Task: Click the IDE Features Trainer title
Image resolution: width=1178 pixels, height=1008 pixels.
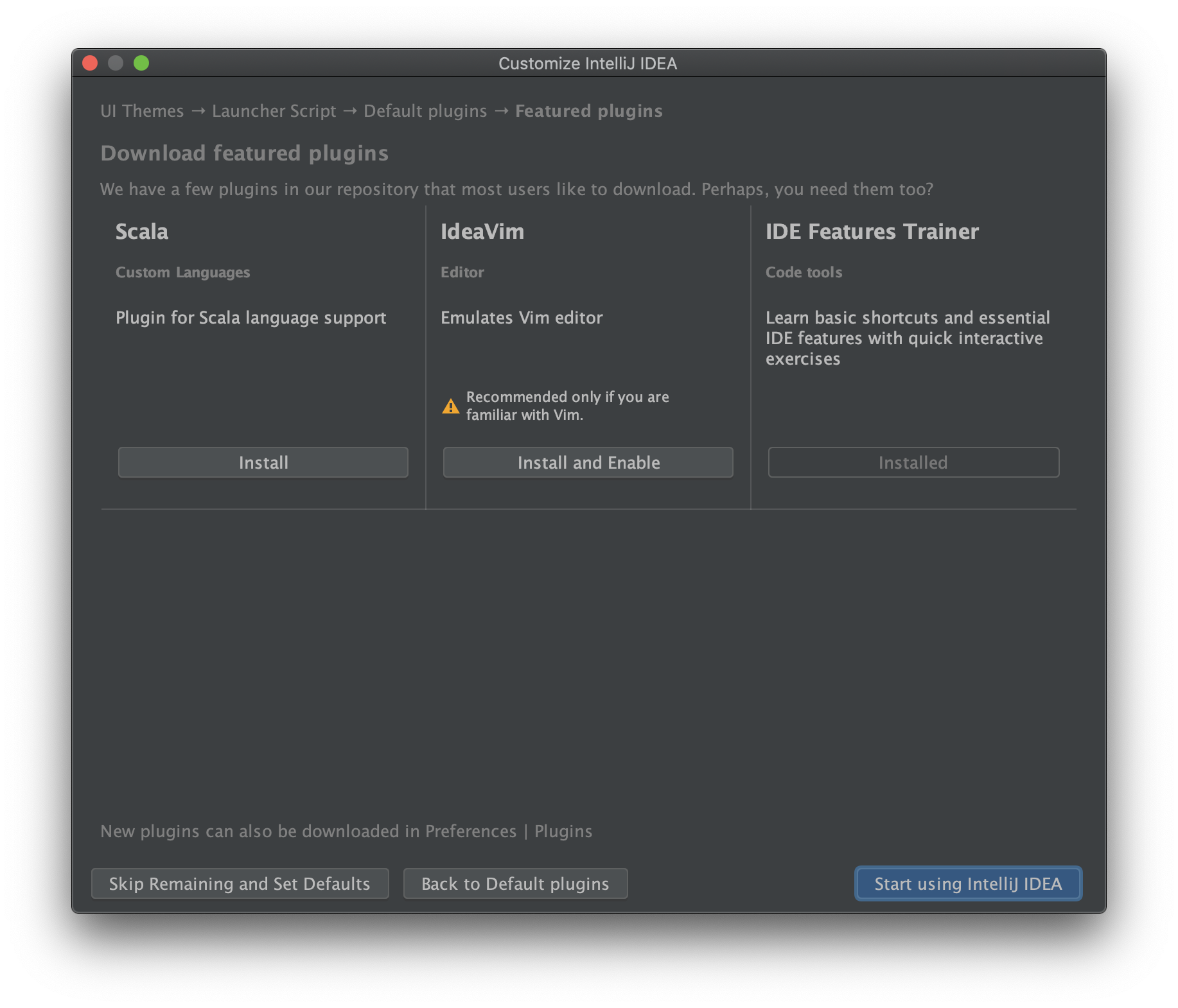Action: (x=872, y=231)
